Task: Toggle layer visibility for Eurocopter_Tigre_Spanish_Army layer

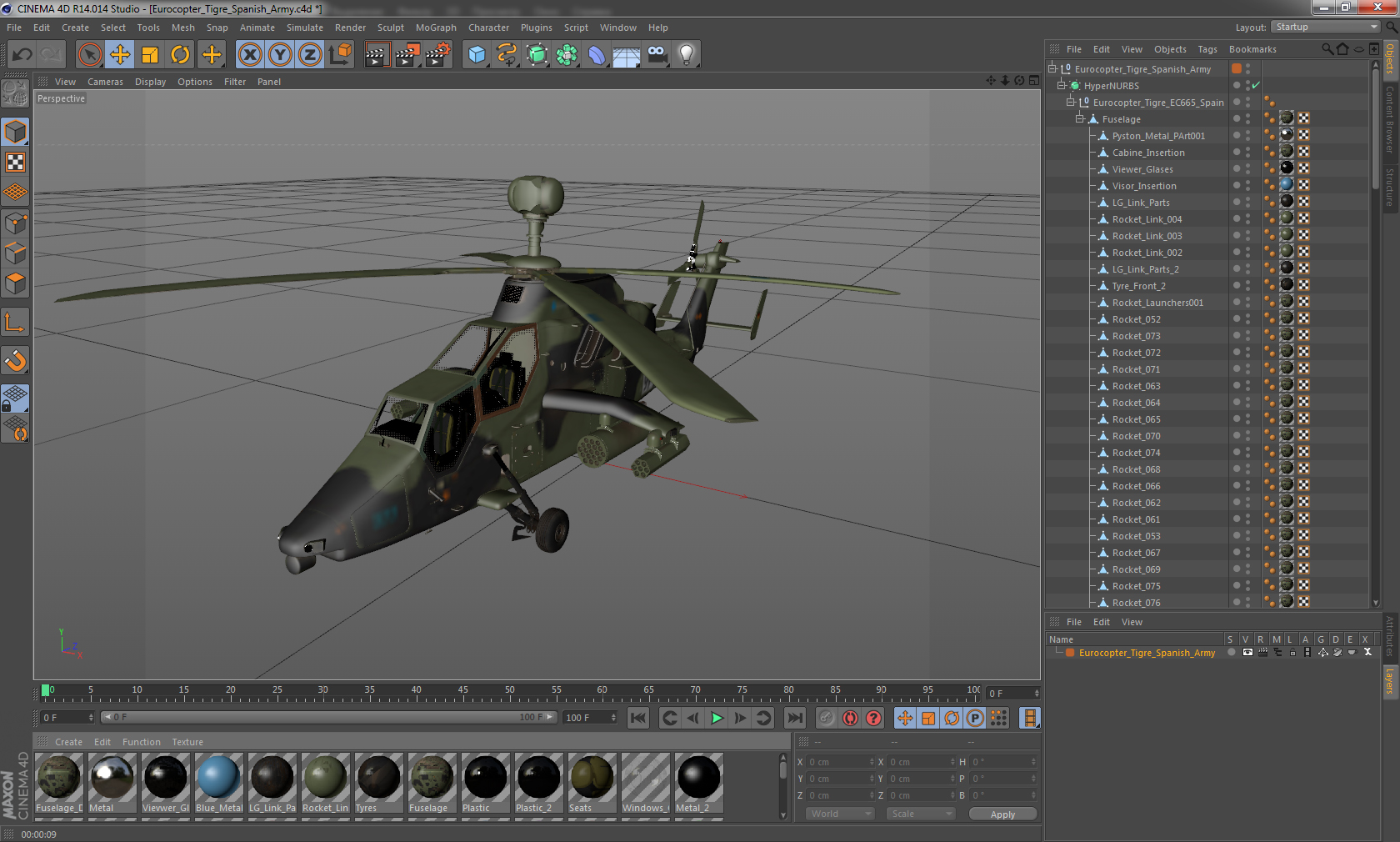Action: pyautogui.click(x=1247, y=653)
